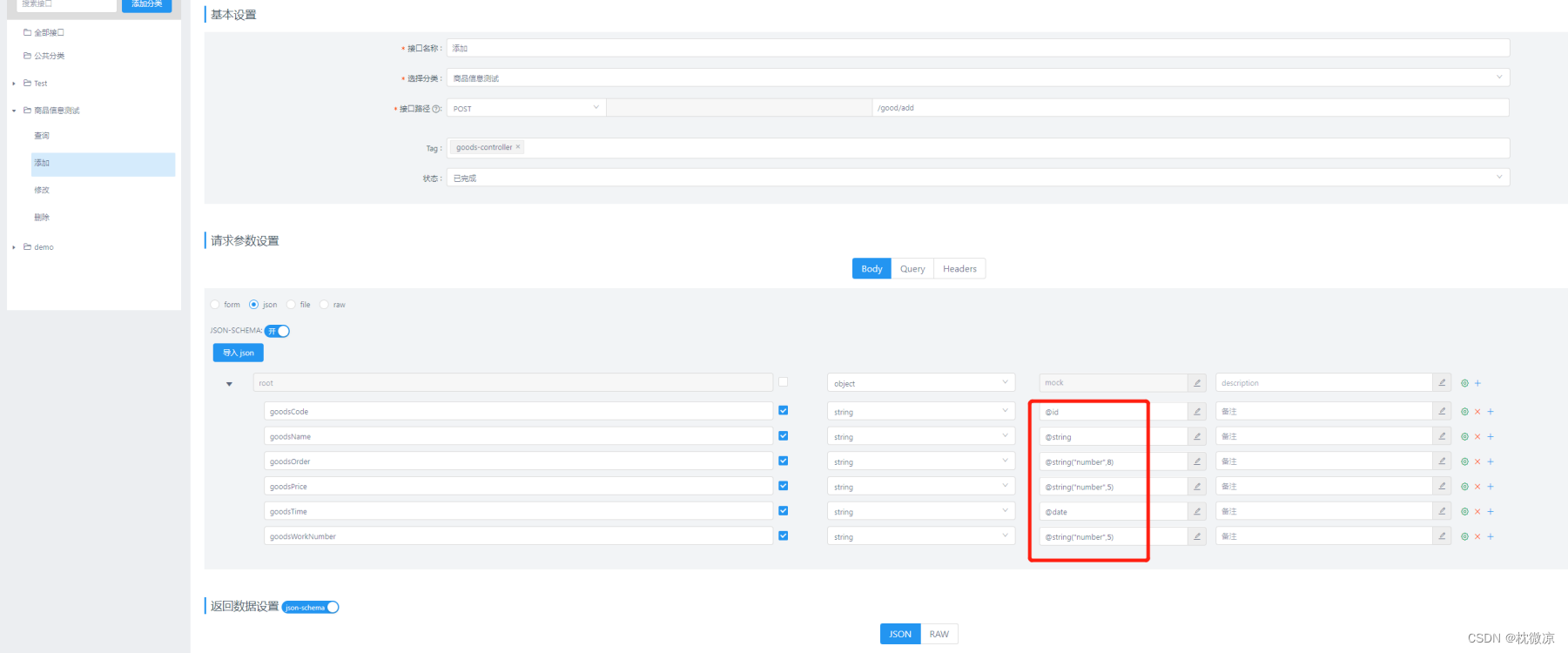
Task: Add sibling node after goodsName row
Action: 1491,437
